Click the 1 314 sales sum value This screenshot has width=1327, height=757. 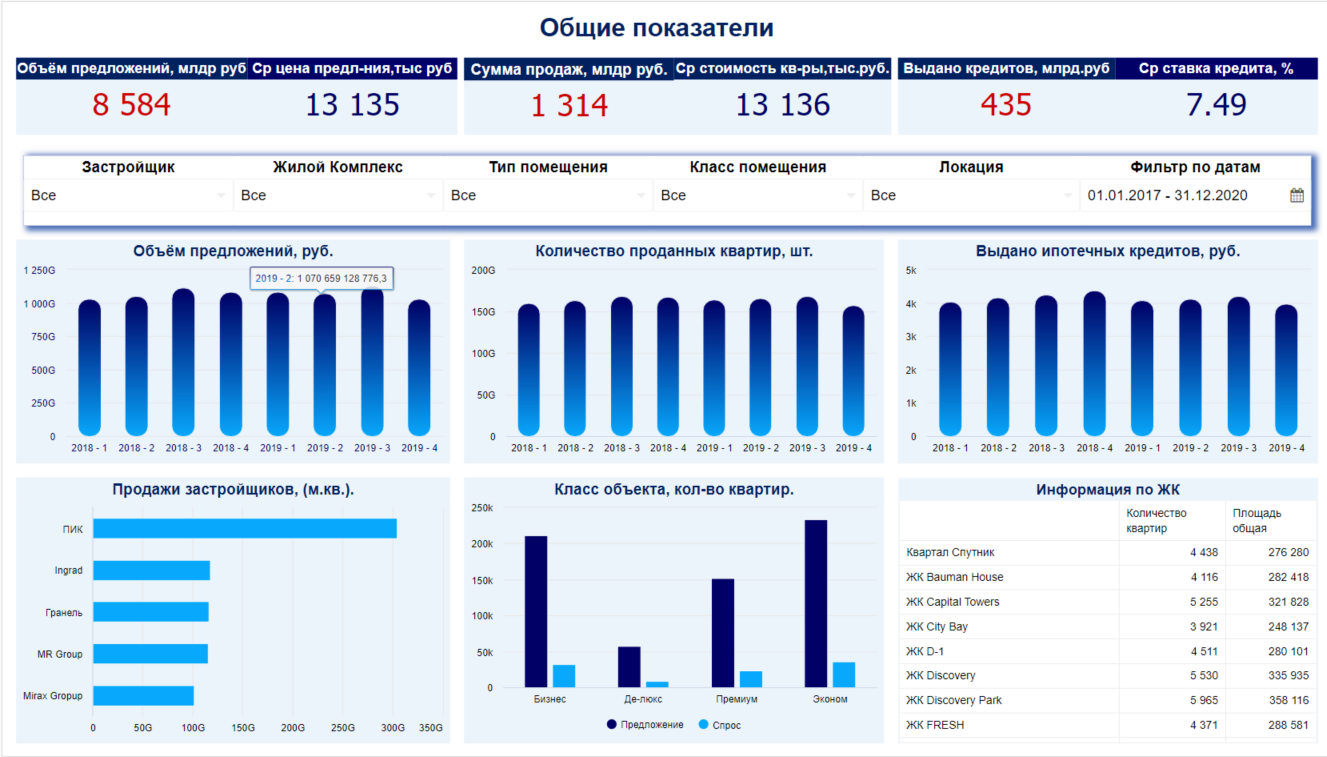coord(569,105)
